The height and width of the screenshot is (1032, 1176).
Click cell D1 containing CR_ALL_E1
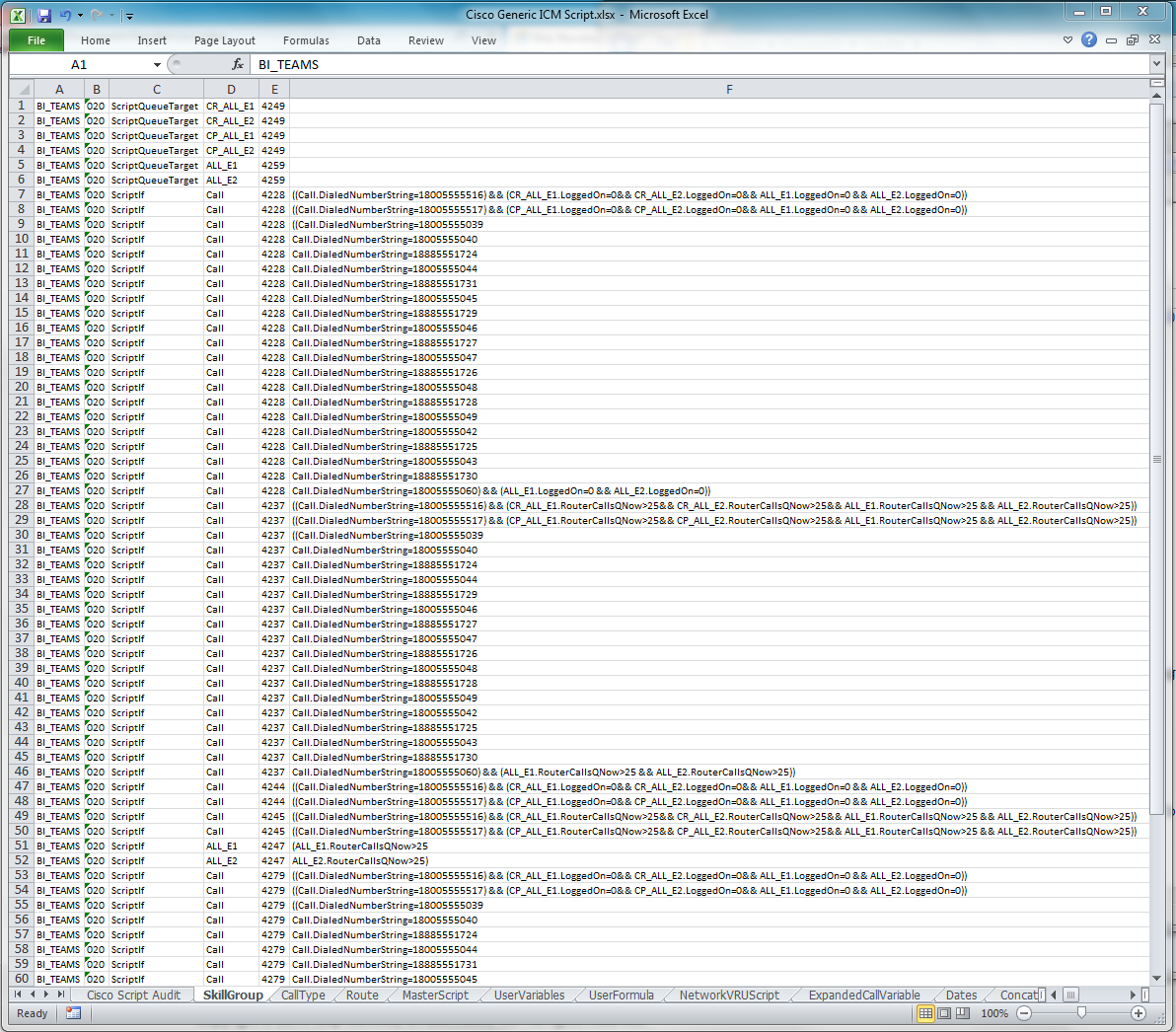[231, 106]
